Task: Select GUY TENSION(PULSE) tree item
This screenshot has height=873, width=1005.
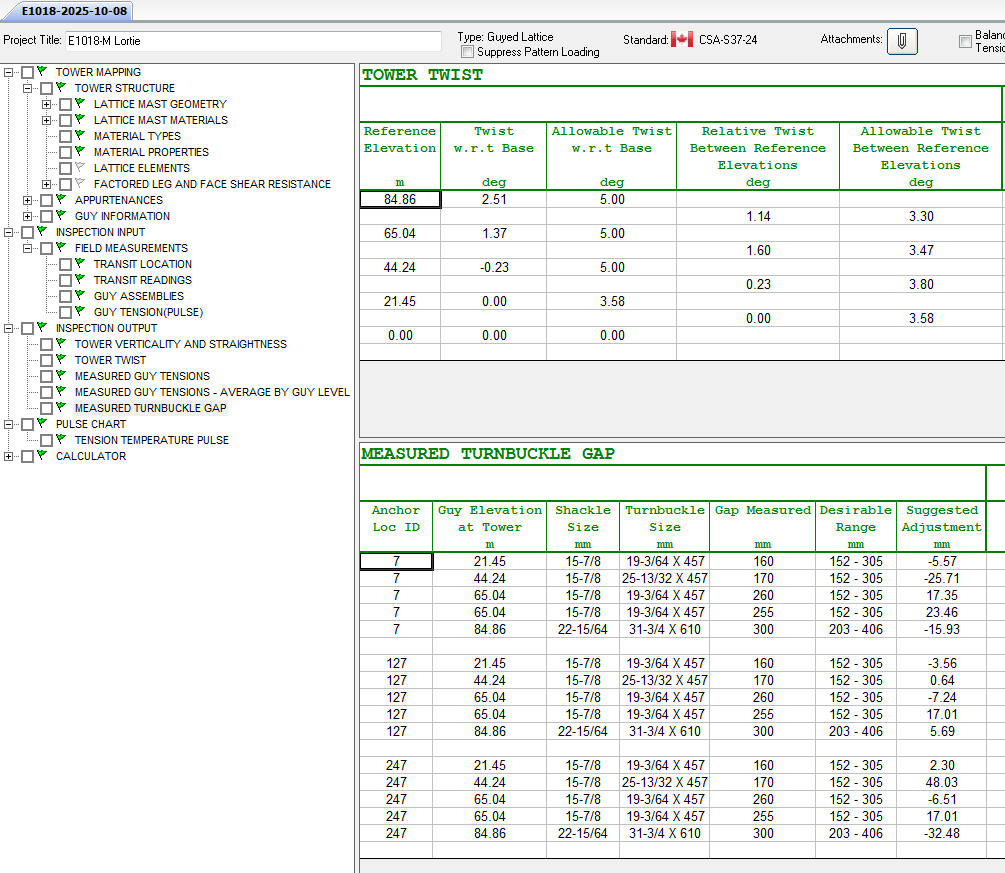Action: (x=148, y=312)
